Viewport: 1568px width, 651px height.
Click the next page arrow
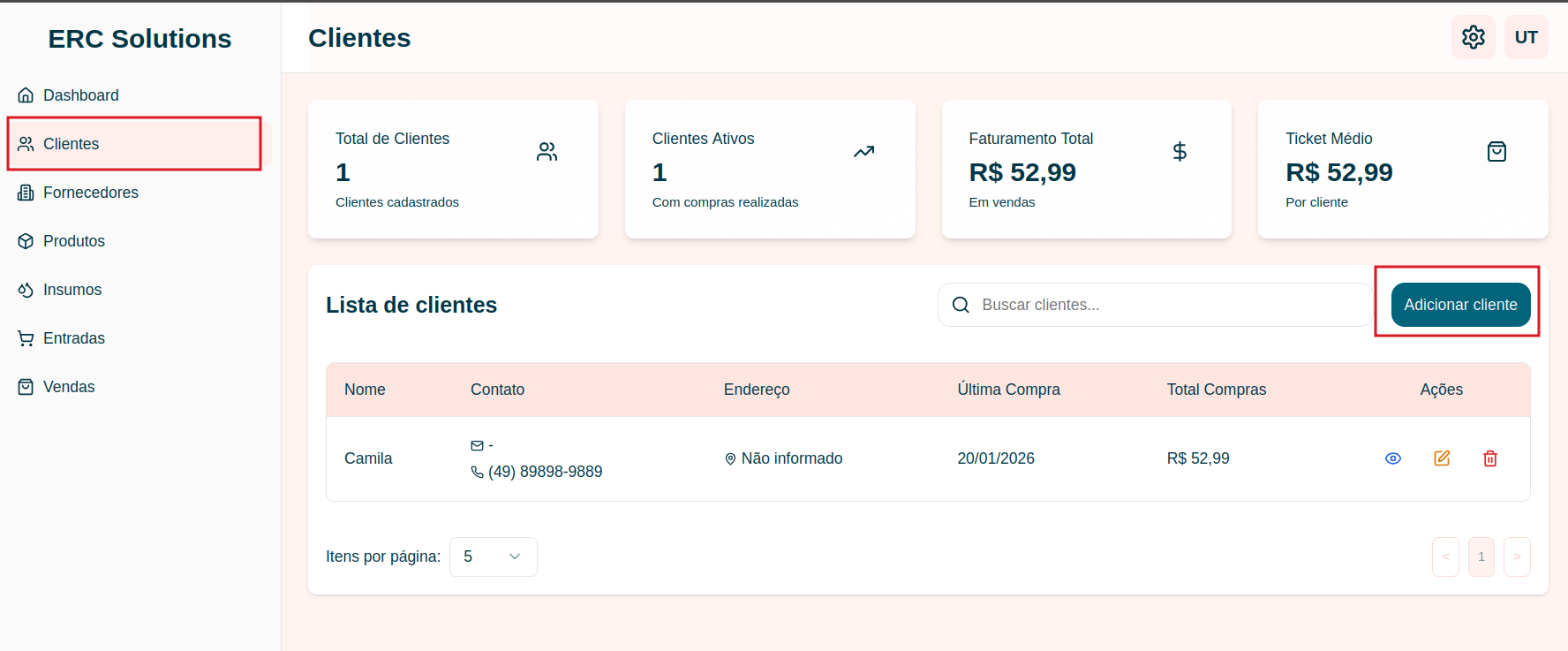1517,556
